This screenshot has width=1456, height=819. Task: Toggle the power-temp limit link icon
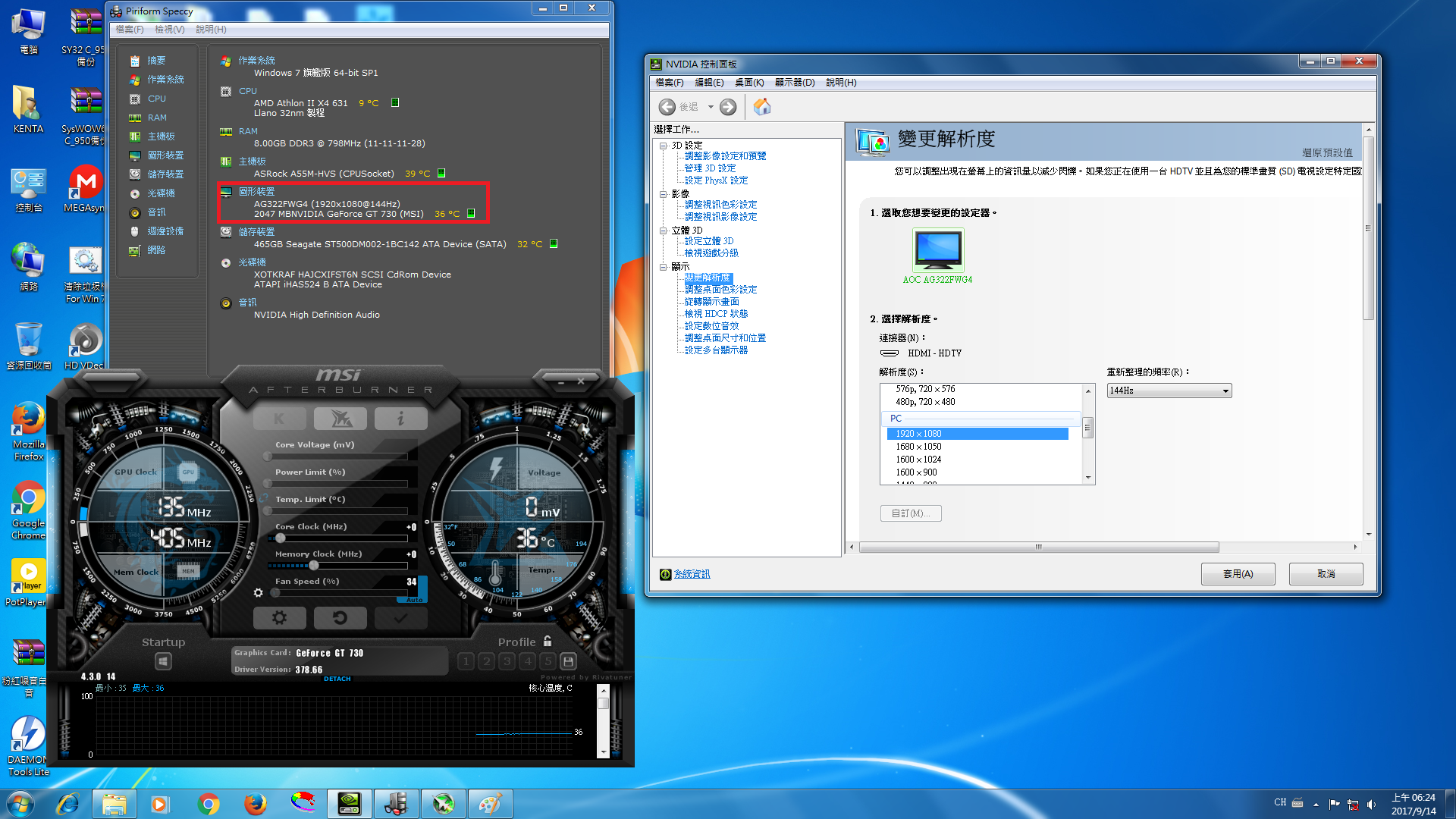click(x=264, y=498)
